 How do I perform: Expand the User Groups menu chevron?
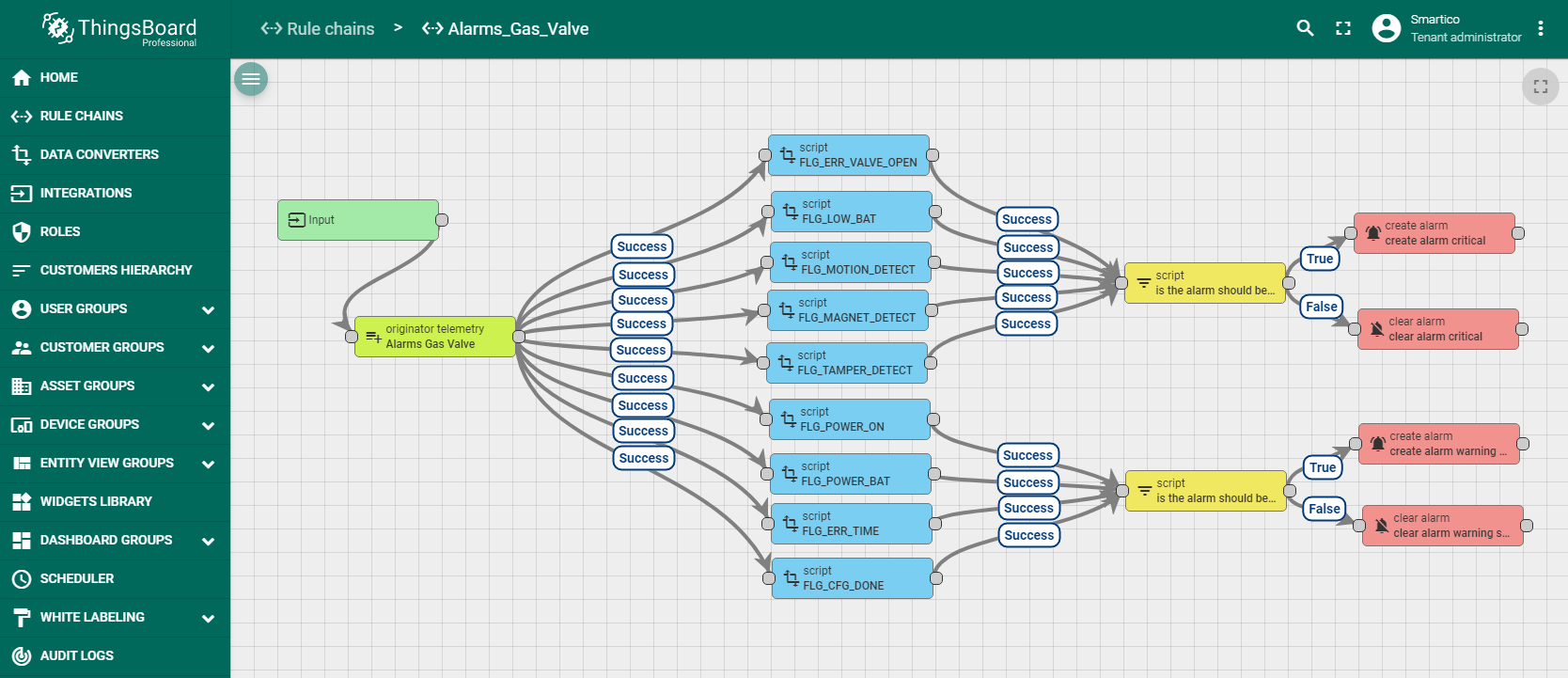[208, 309]
